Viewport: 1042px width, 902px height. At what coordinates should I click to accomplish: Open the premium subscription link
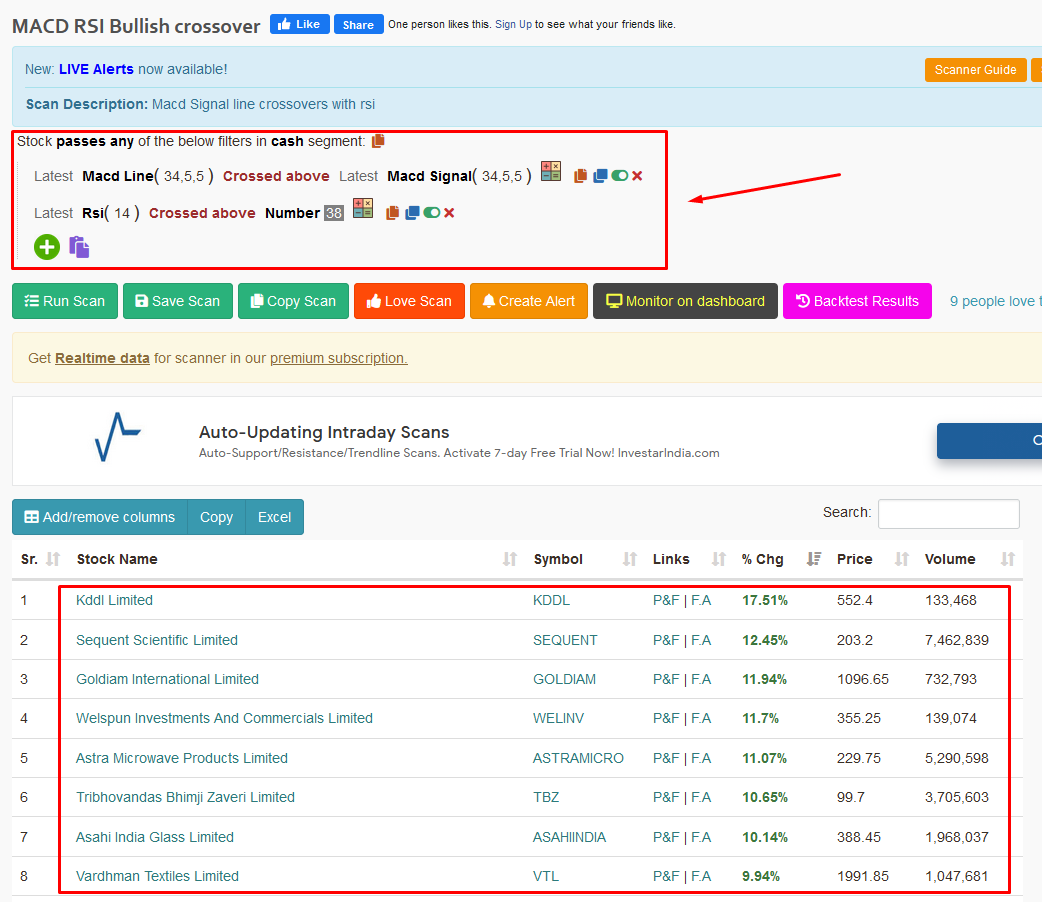coord(338,358)
